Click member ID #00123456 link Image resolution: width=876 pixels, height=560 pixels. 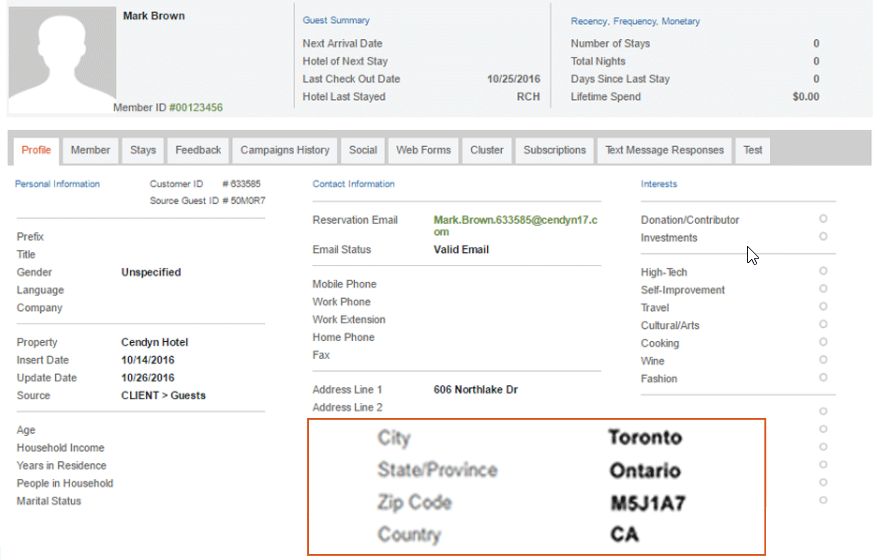click(x=196, y=107)
